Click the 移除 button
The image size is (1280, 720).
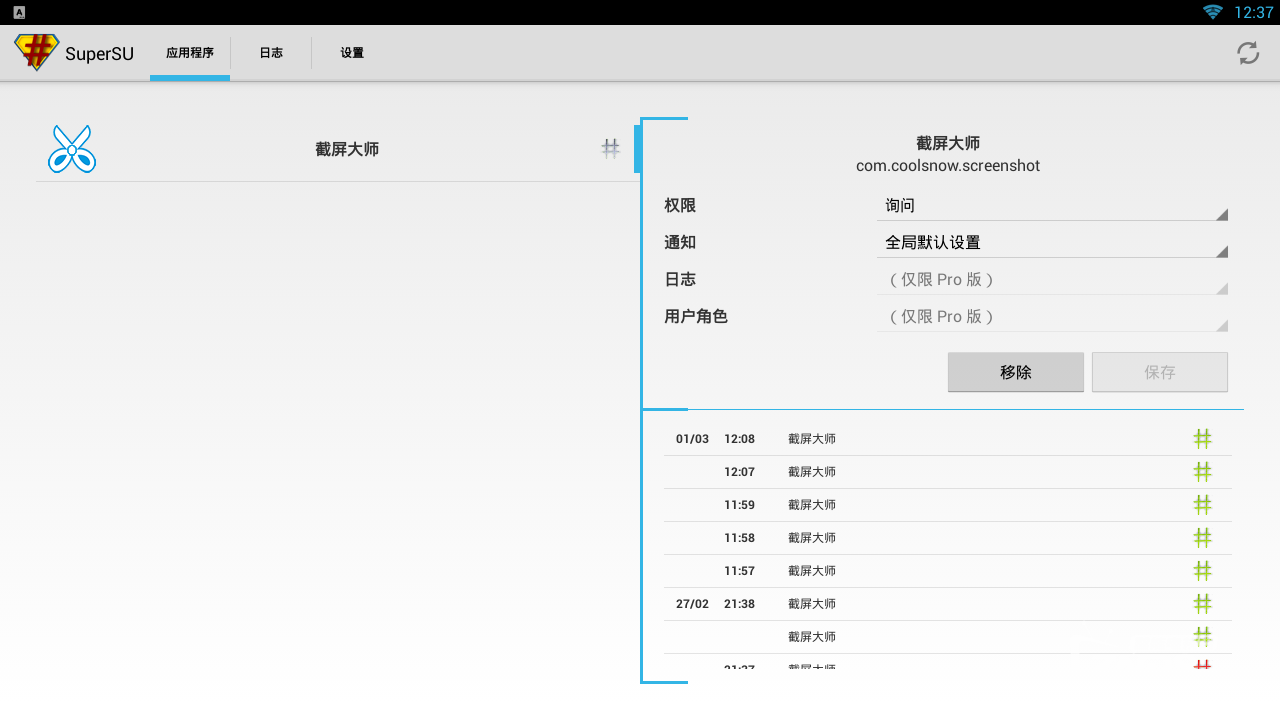(1016, 372)
